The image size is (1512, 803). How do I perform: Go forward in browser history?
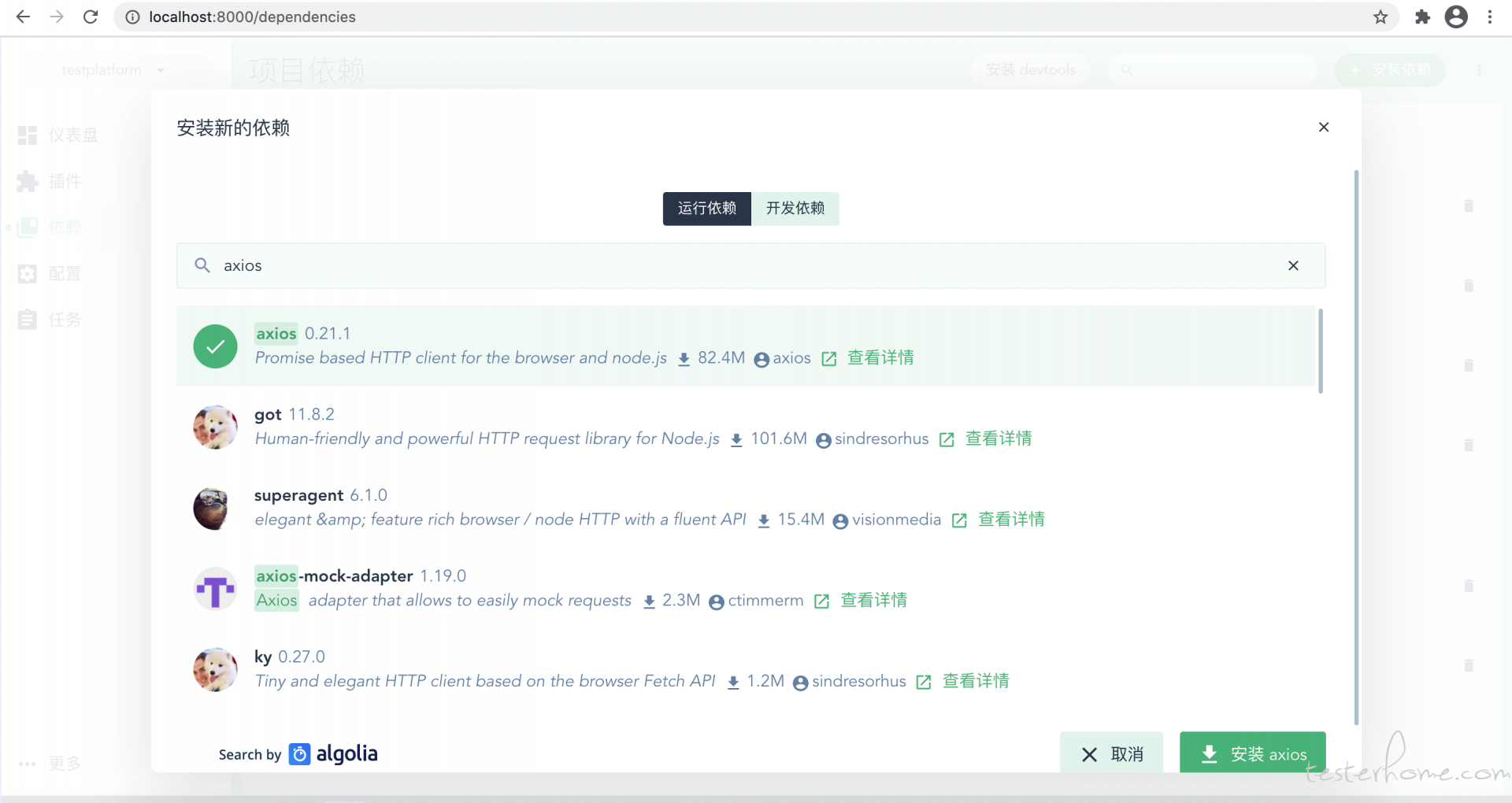(x=57, y=17)
